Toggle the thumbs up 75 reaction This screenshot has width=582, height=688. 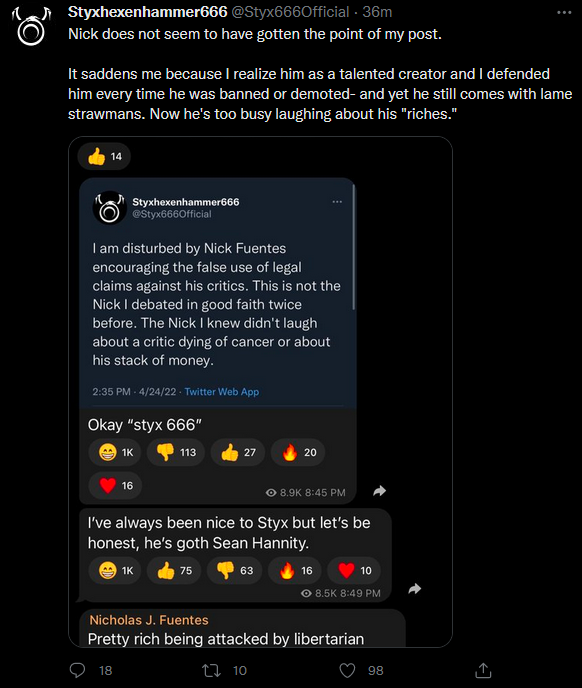(175, 570)
